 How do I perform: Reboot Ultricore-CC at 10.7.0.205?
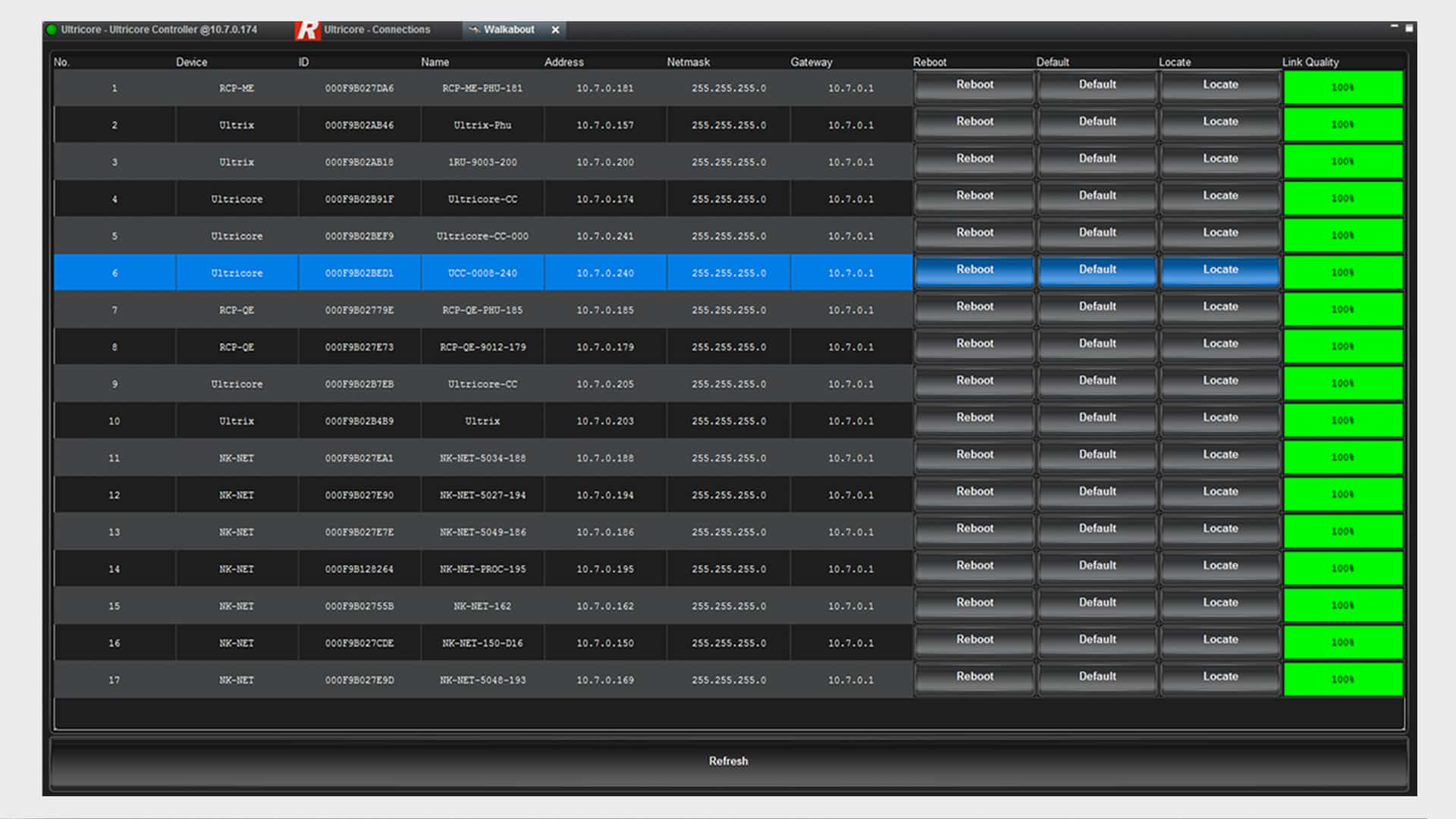coord(974,381)
